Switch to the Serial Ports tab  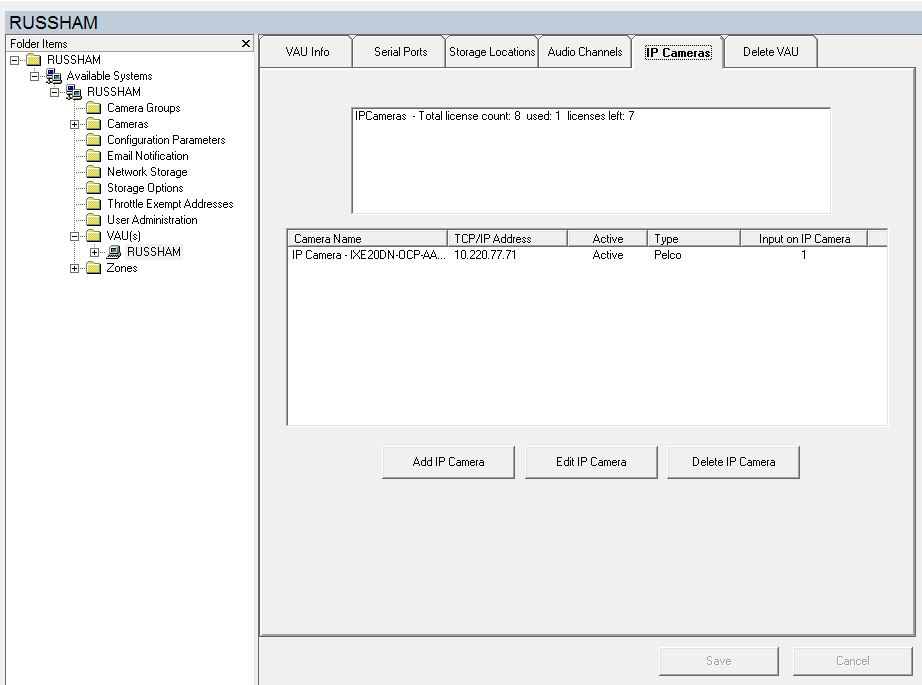pos(398,51)
